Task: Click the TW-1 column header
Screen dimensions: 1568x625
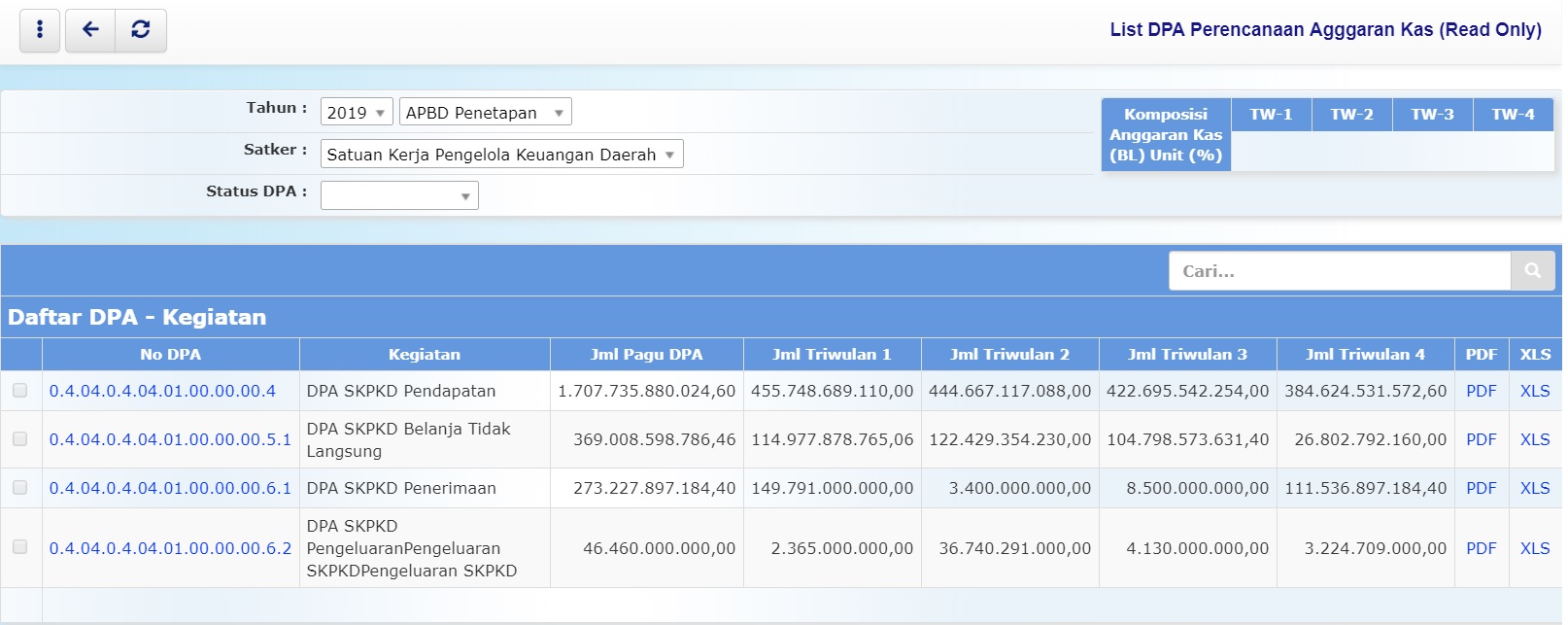Action: tap(1271, 115)
